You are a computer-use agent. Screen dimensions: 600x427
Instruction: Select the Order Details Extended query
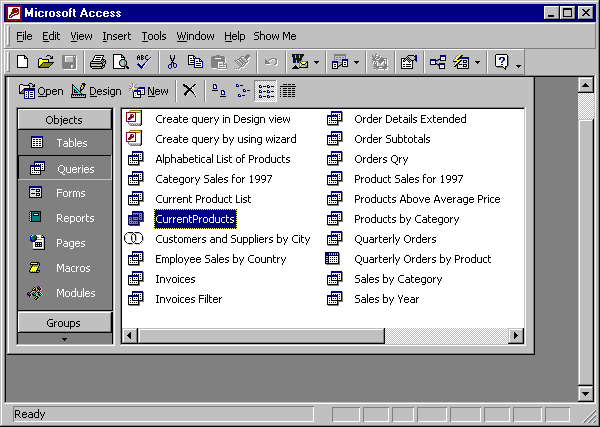coord(410,119)
